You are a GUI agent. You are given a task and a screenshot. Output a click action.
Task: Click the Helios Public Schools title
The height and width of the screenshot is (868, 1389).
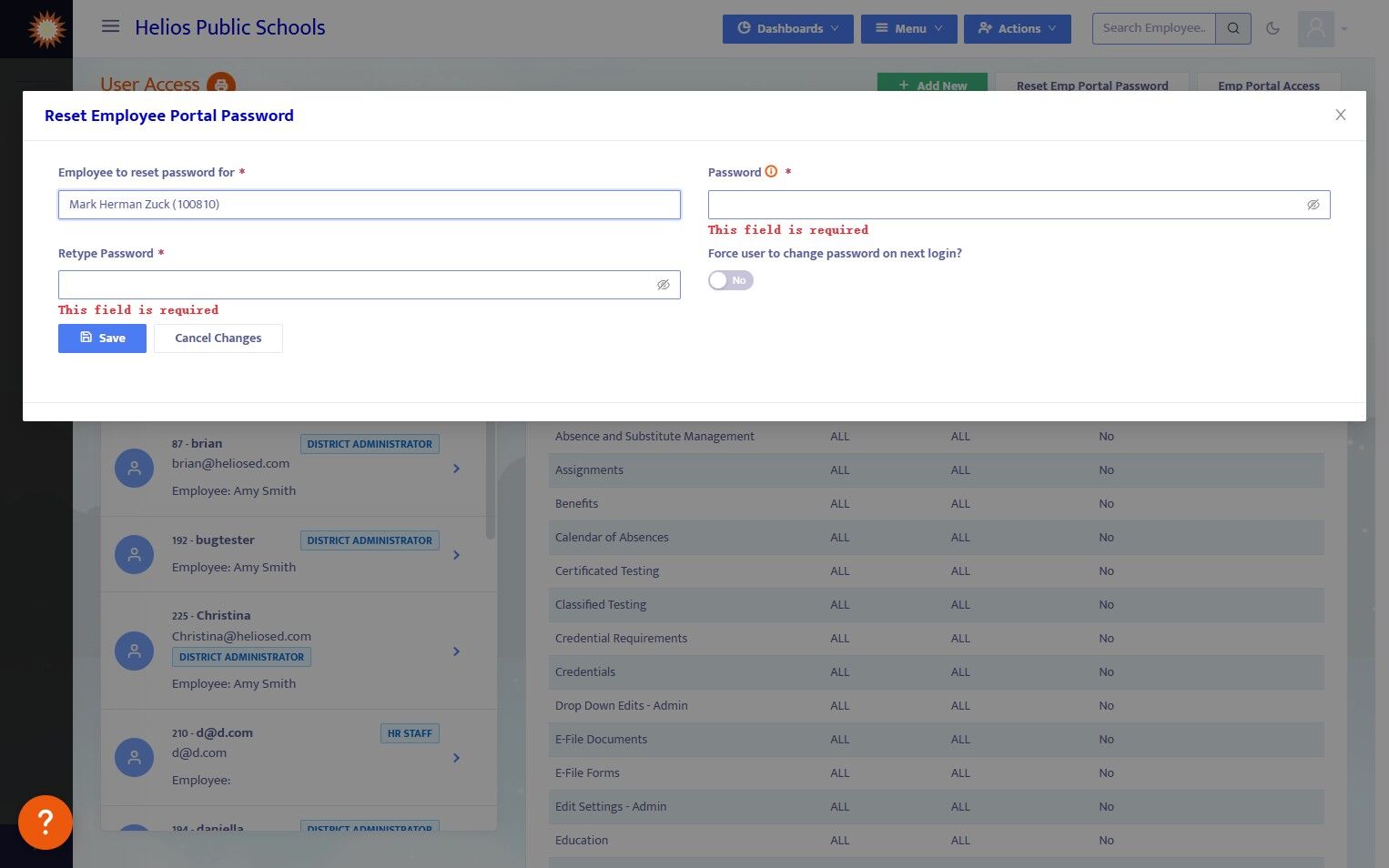[230, 27]
